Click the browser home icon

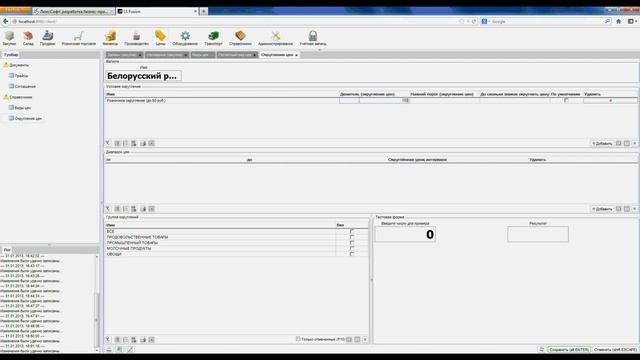[618, 21]
